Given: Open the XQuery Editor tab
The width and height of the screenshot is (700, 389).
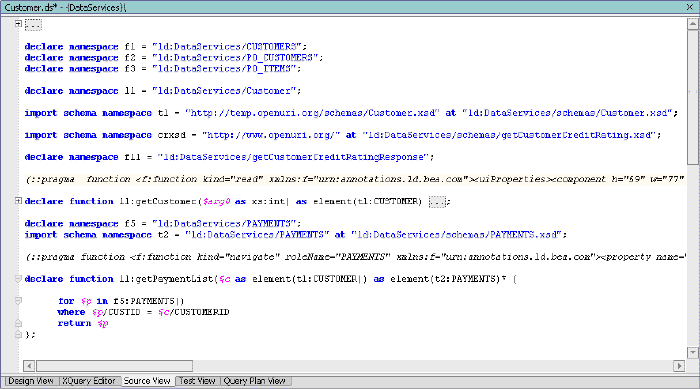Looking at the screenshot, I should point(89,381).
